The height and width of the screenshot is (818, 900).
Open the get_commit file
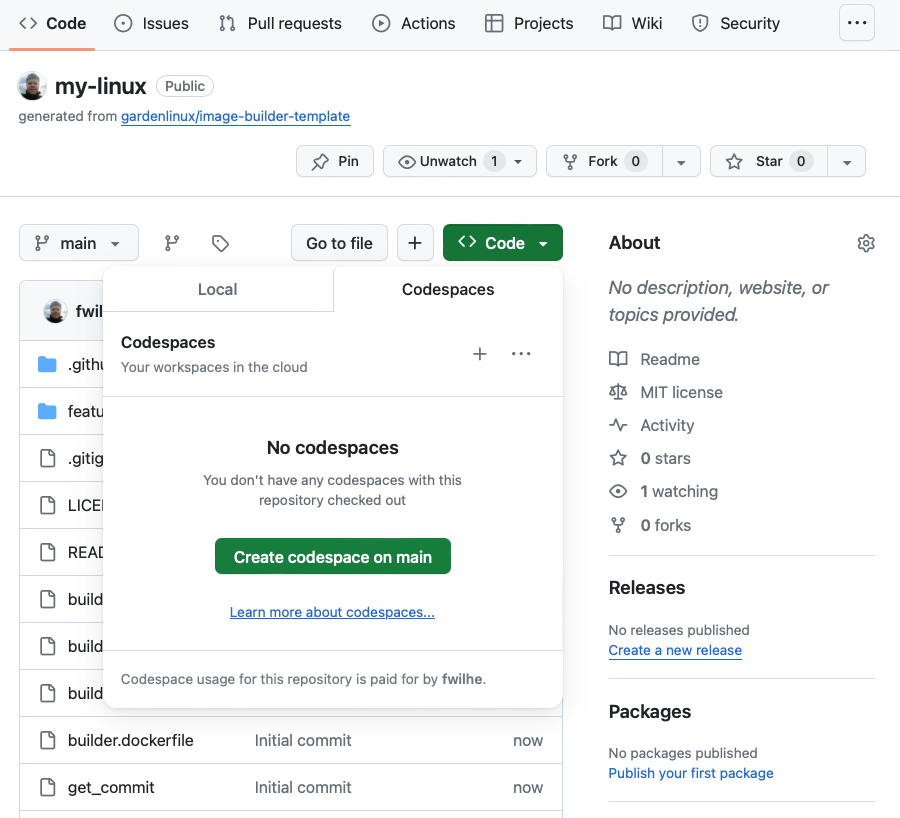tap(111, 788)
